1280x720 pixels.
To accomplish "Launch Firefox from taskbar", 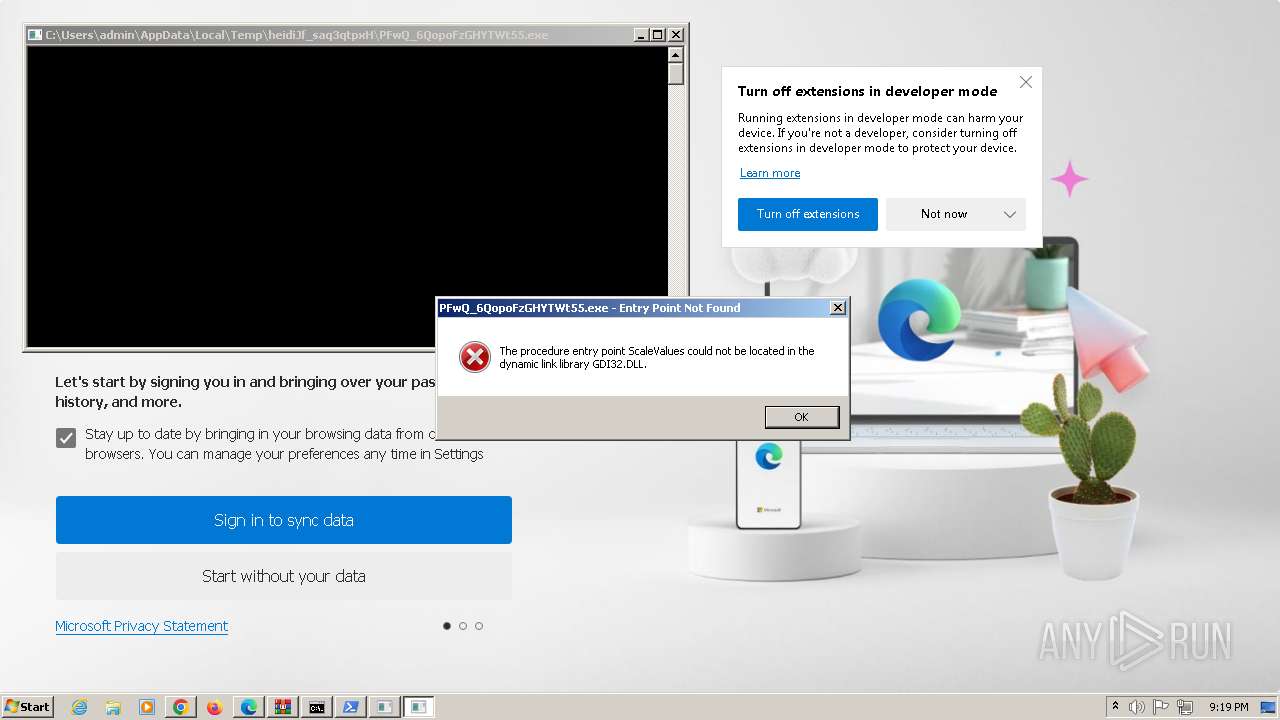I will (x=214, y=707).
